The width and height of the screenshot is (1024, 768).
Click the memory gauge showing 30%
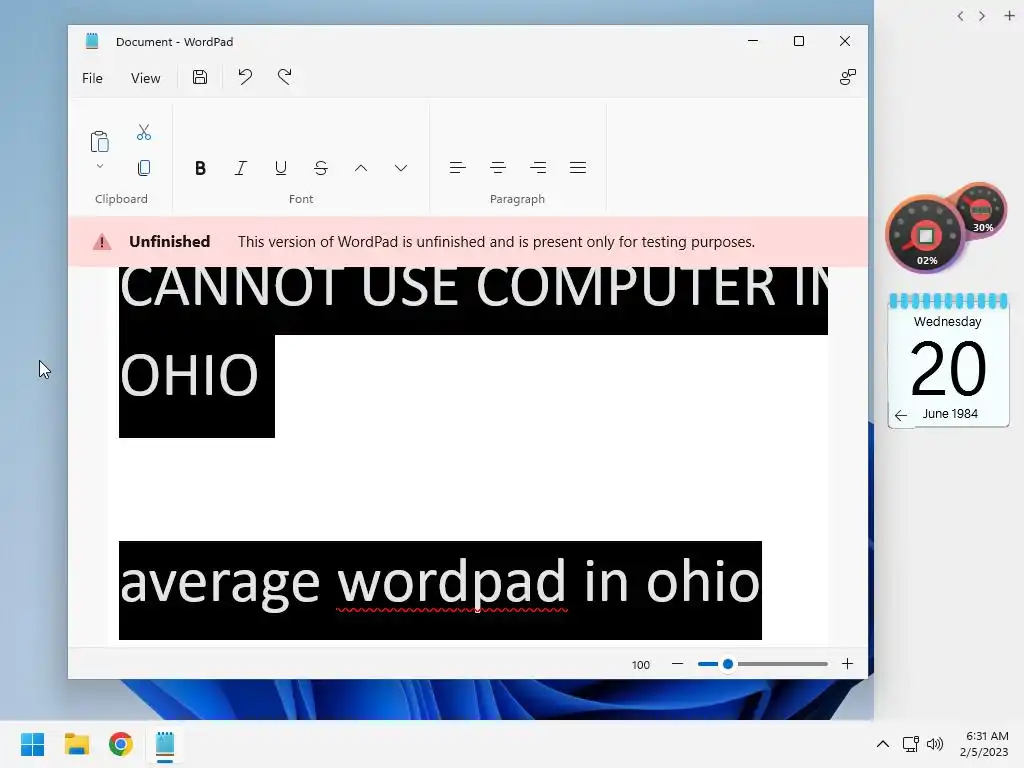click(982, 210)
